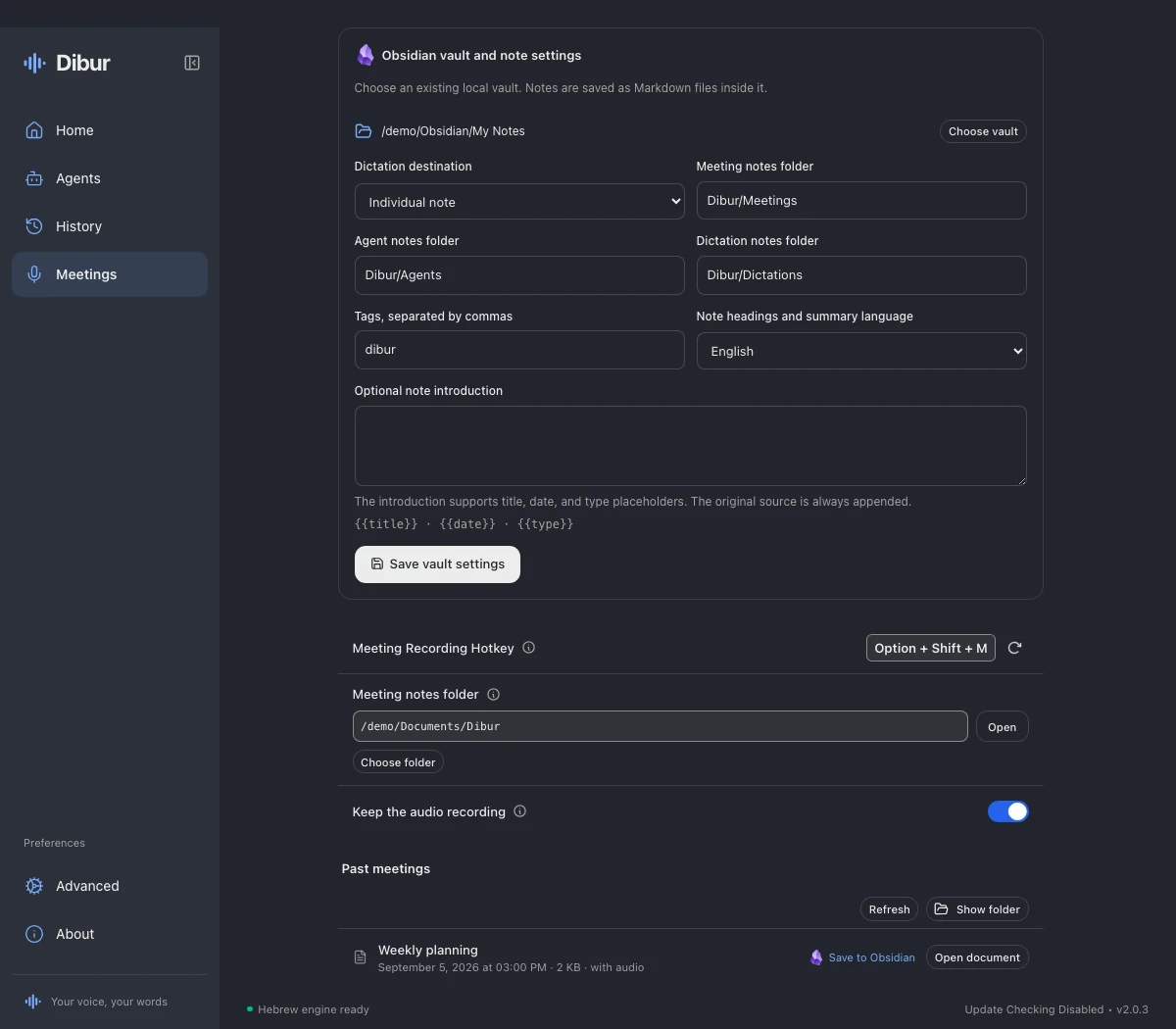Open Advanced preferences
Image resolution: width=1176 pixels, height=1029 pixels.
click(x=110, y=886)
